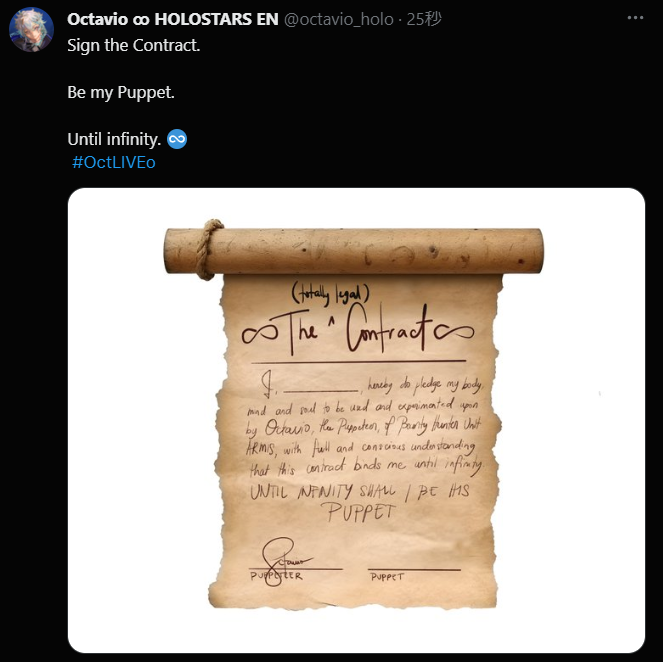Click the wooden roller at the top of the scroll

tap(353, 251)
